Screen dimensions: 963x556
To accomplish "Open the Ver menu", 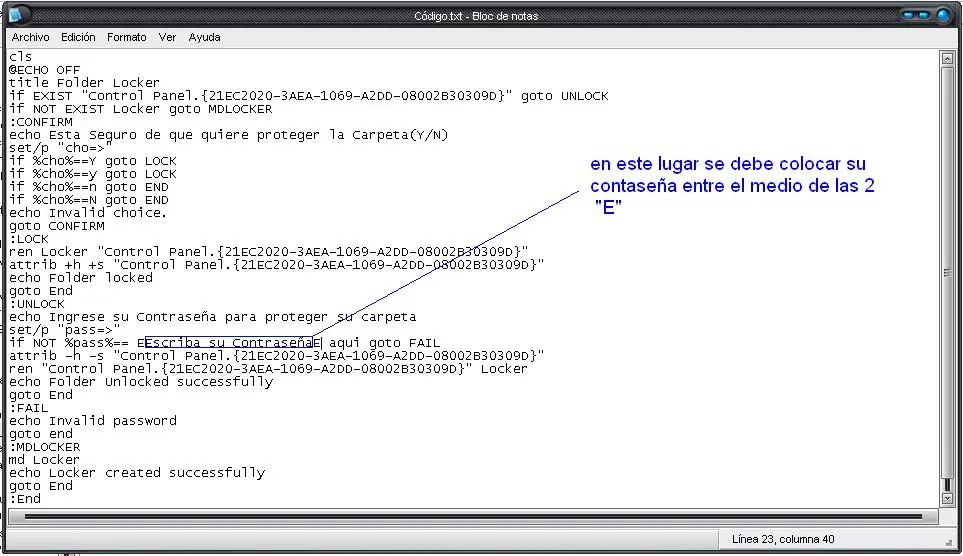I will pyautogui.click(x=167, y=37).
